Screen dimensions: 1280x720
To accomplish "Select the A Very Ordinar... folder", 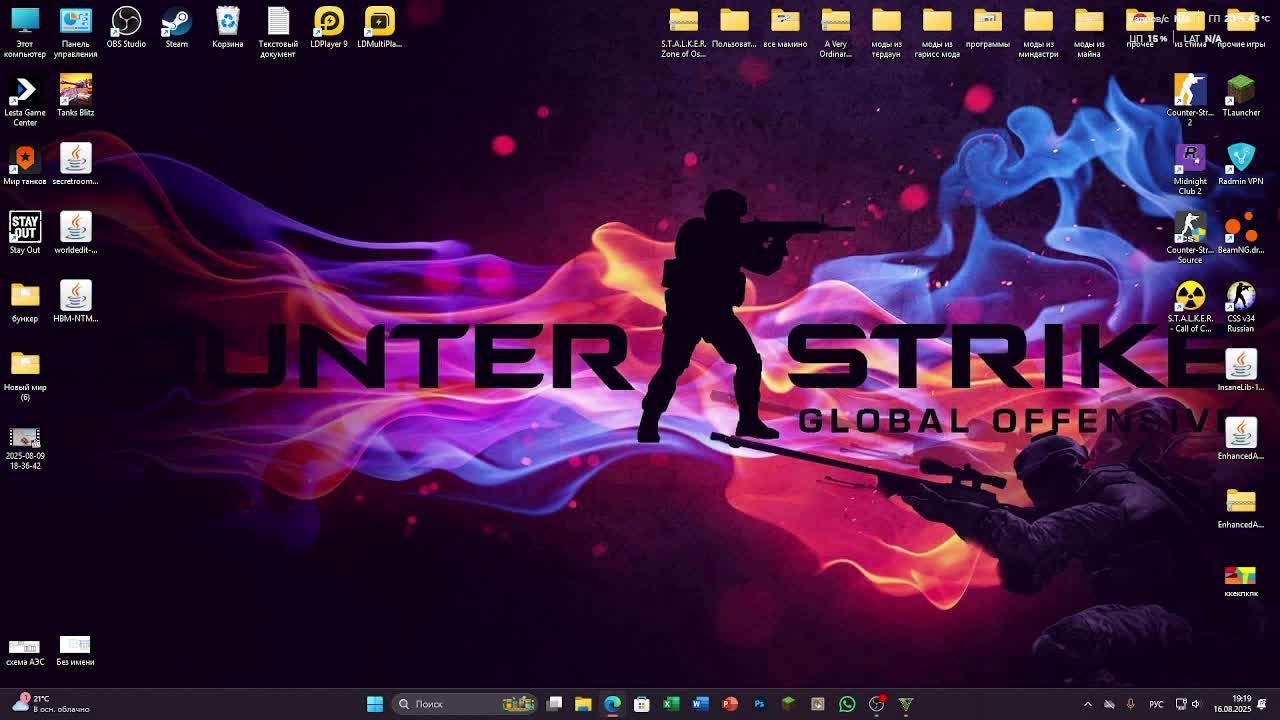I will click(x=836, y=31).
